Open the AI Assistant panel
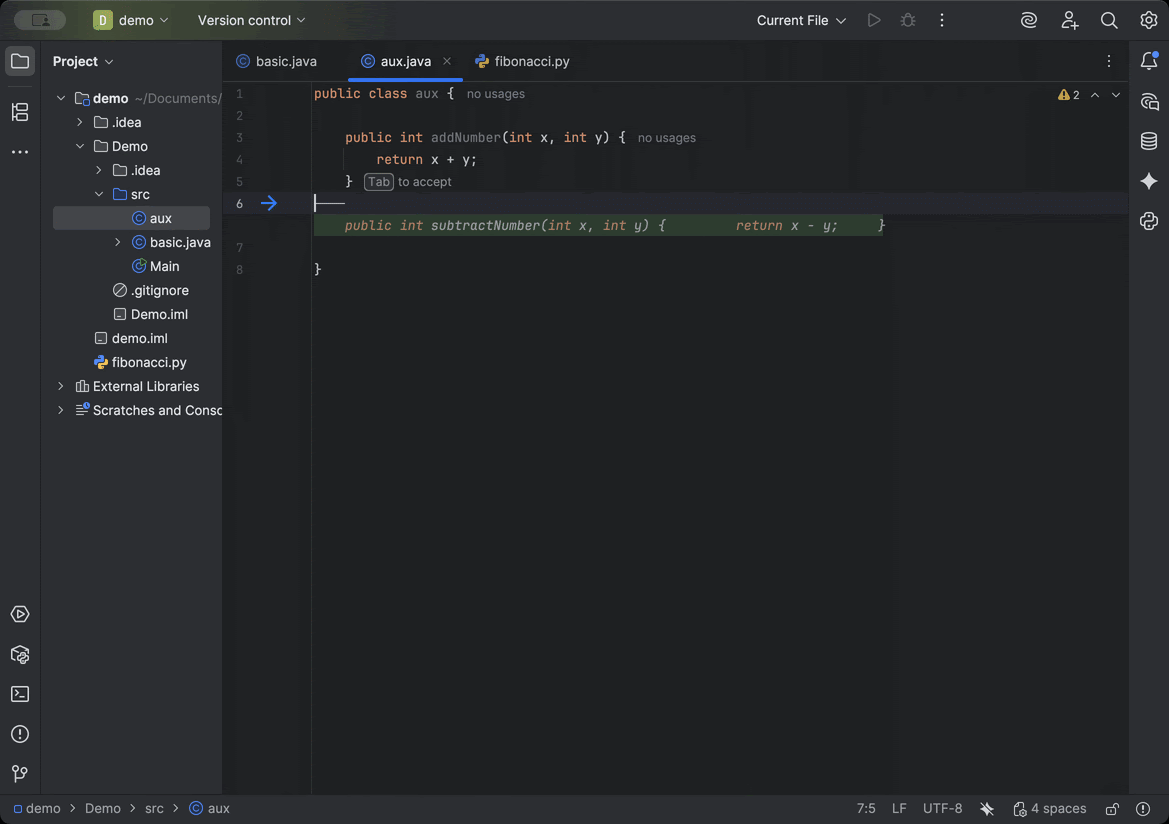This screenshot has height=824, width=1169. (1149, 181)
